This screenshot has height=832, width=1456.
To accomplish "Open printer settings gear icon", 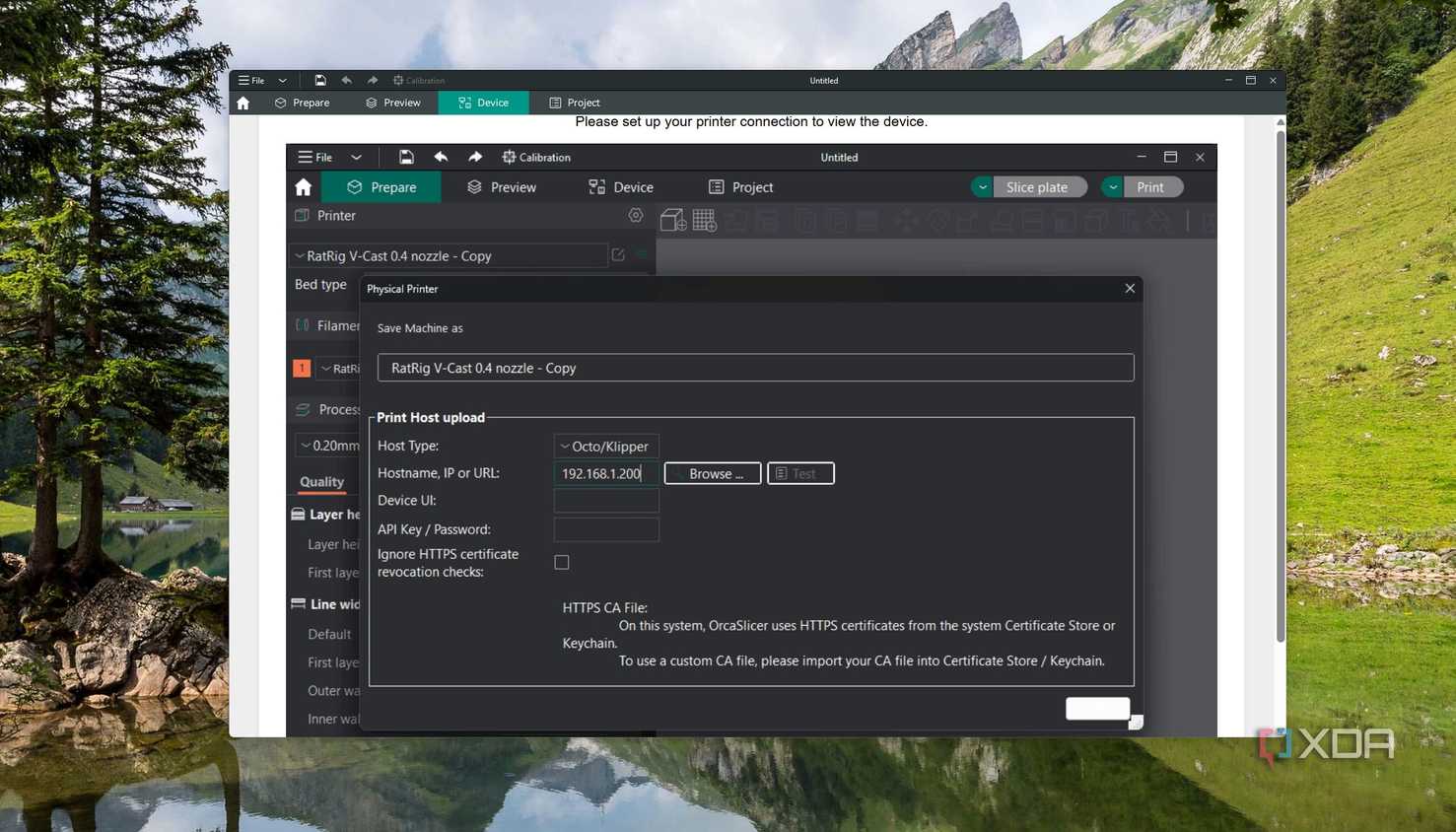I will [x=636, y=215].
